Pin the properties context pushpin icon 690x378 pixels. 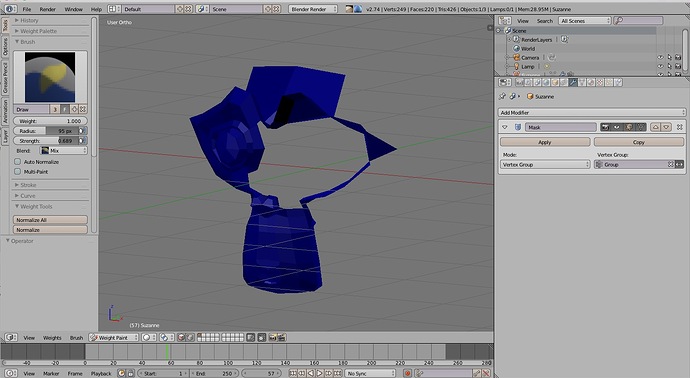(x=503, y=96)
